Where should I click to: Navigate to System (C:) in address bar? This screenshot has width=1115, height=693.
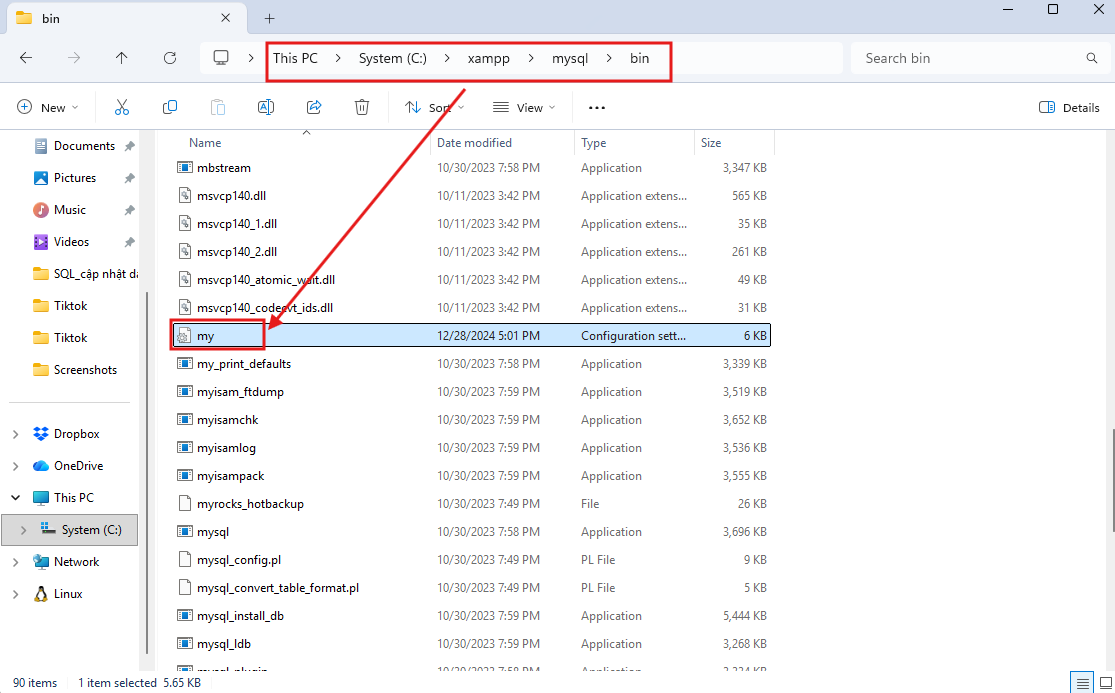point(393,58)
